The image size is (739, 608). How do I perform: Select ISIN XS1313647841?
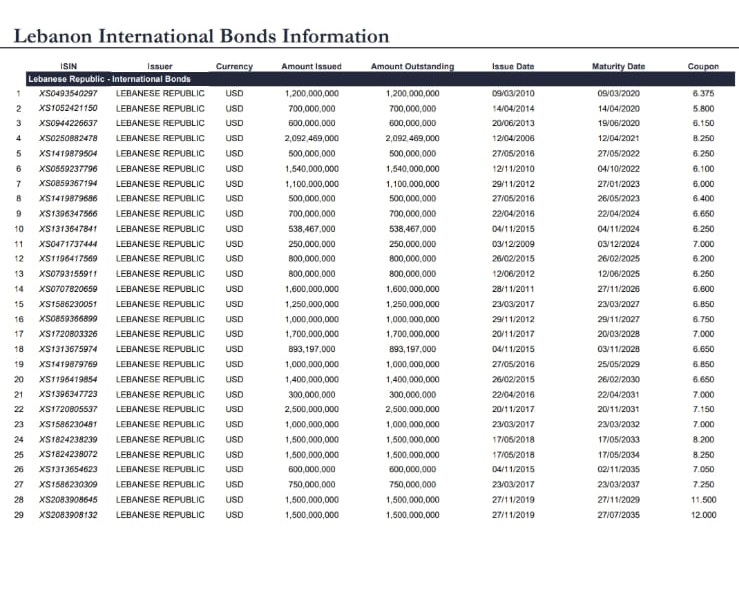[68, 229]
